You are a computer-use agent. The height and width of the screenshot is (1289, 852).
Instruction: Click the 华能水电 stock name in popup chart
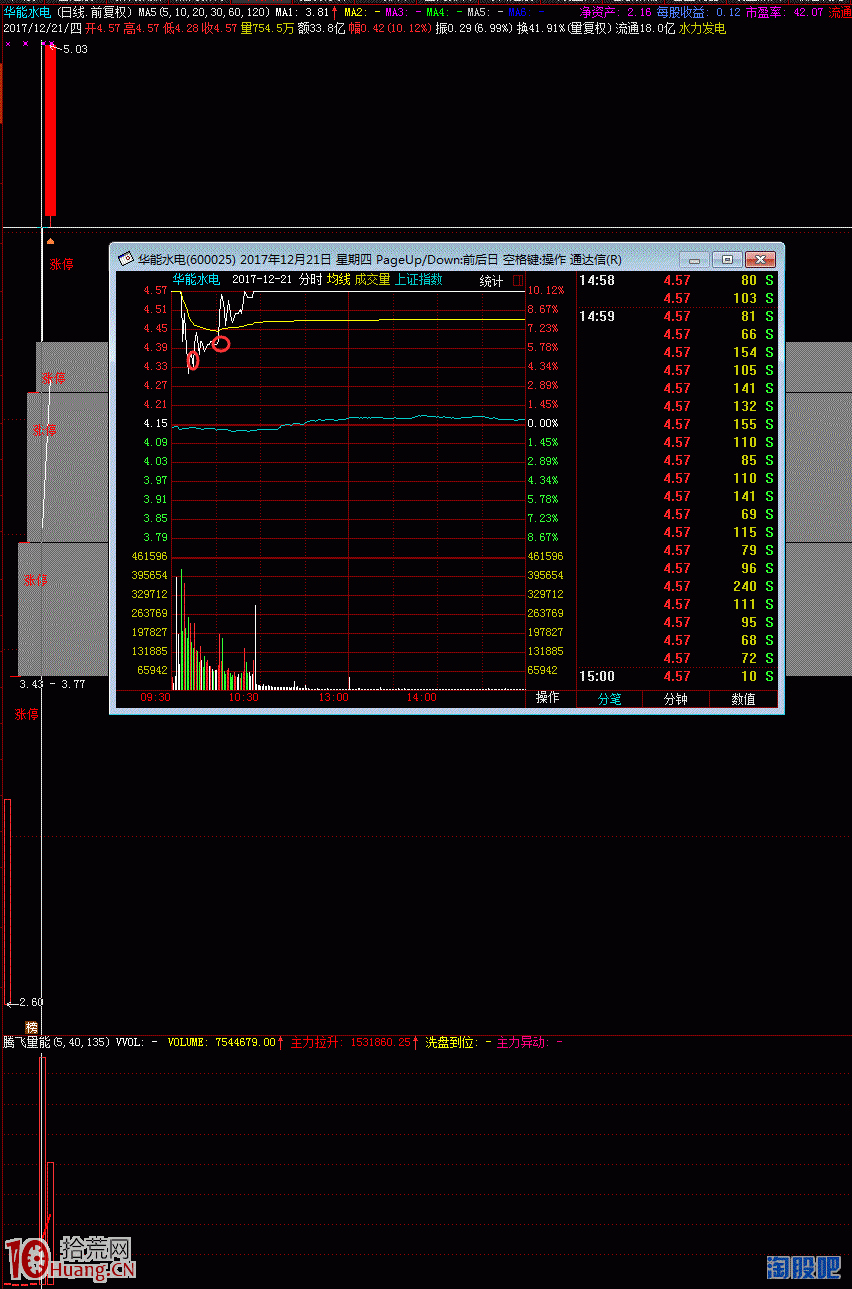click(196, 280)
